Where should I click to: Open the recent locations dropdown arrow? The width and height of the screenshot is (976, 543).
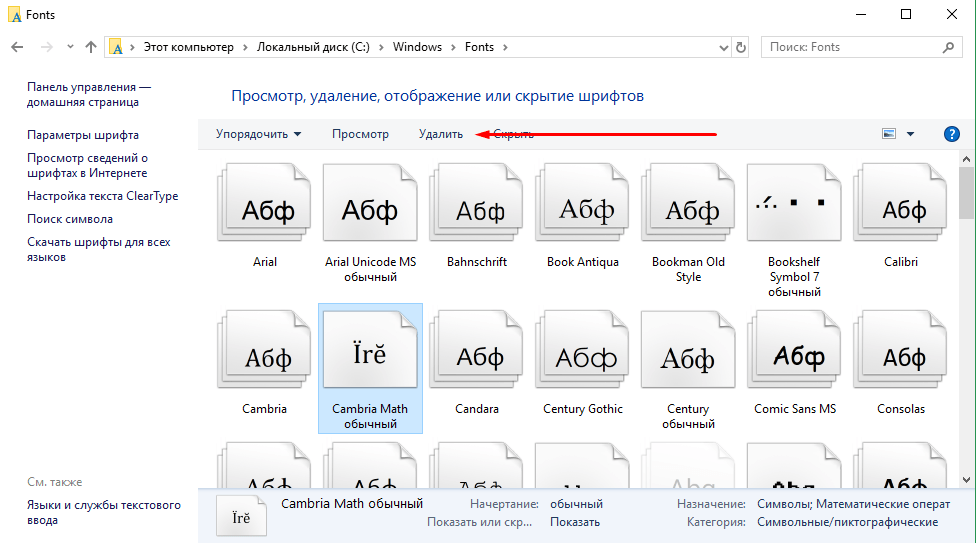(70, 47)
